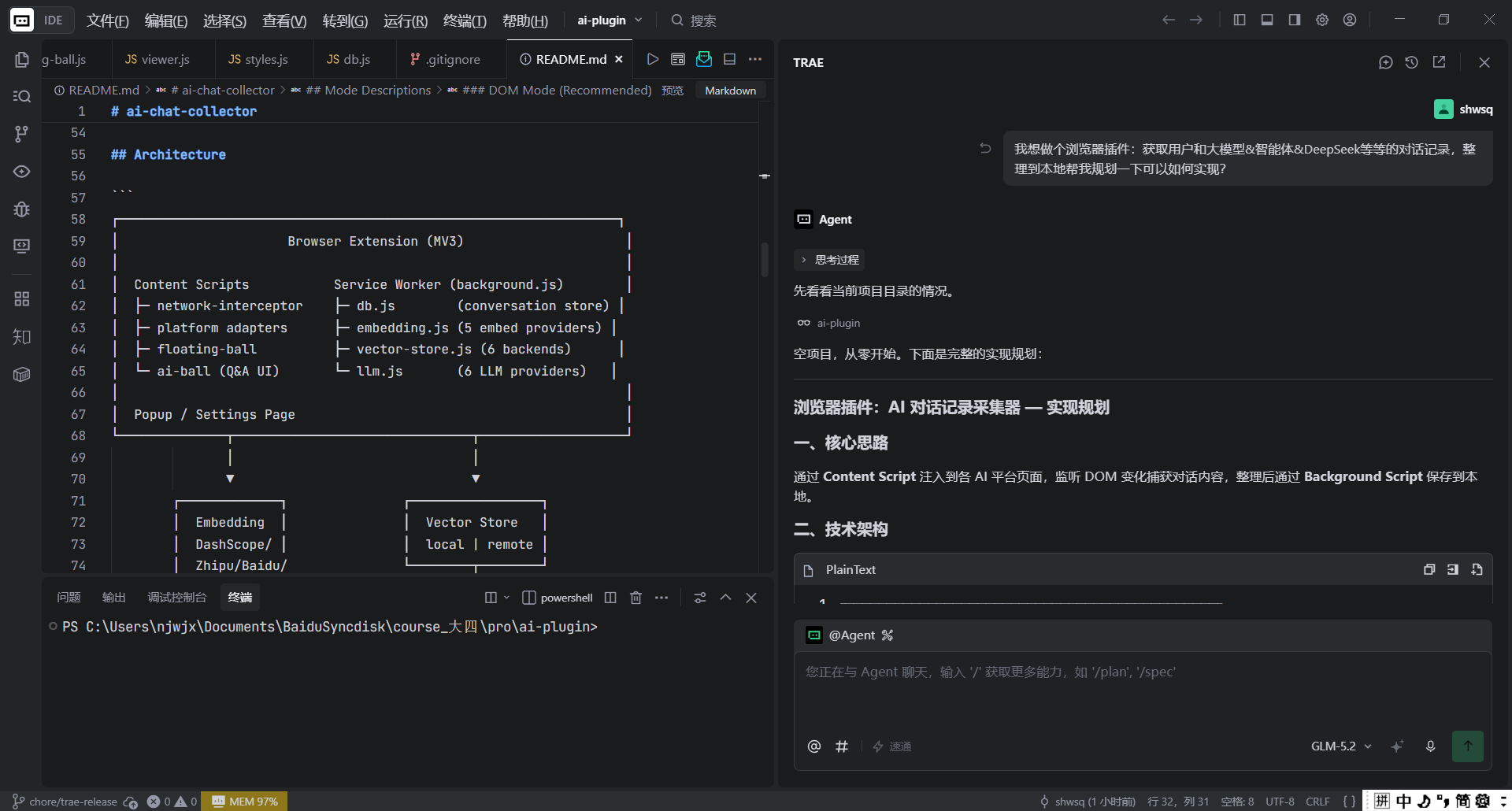Image resolution: width=1512 pixels, height=811 pixels.
Task: Open the Search view in activity bar
Action: click(x=22, y=96)
